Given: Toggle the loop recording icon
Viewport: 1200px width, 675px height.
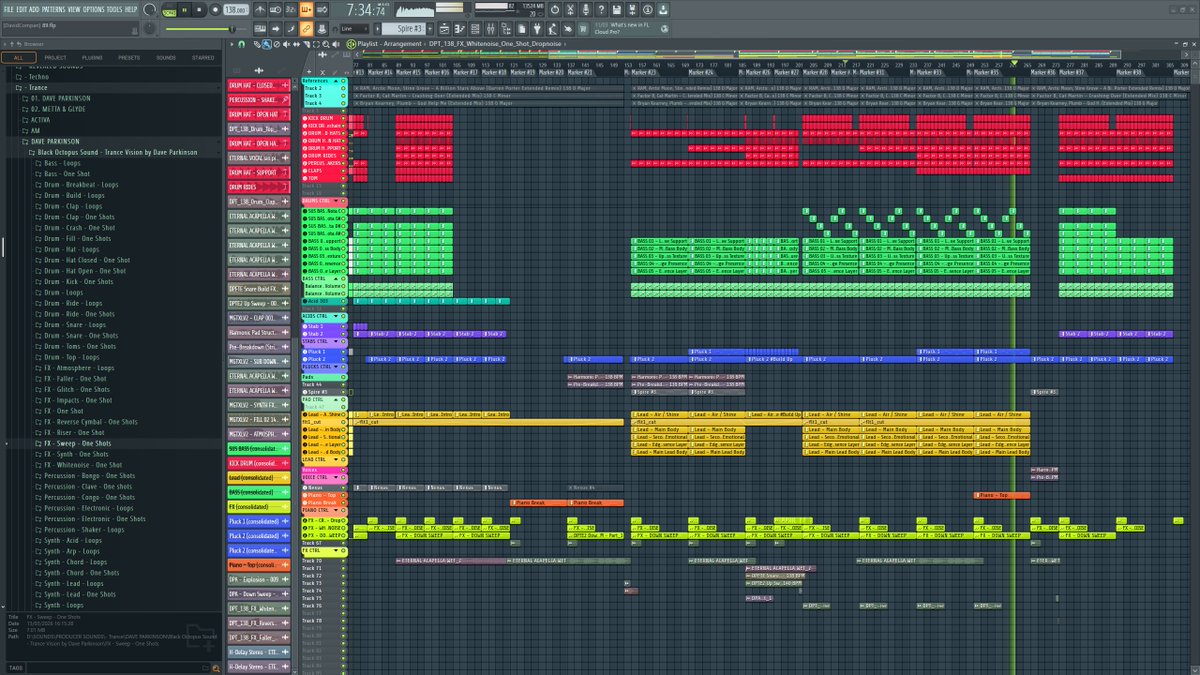Looking at the screenshot, I should 322,9.
